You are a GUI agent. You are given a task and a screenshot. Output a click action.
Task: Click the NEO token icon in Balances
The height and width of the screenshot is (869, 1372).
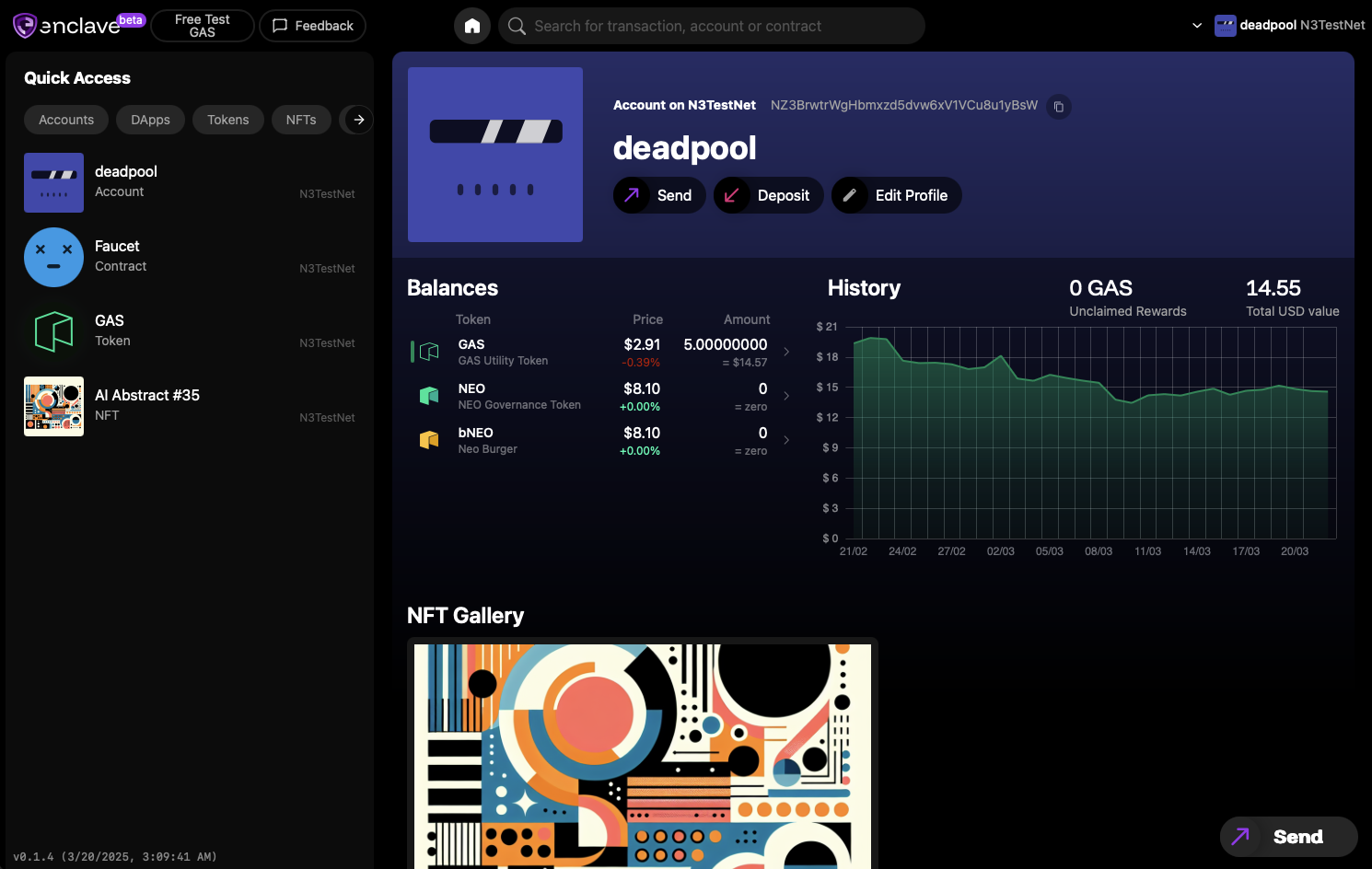[x=429, y=396]
